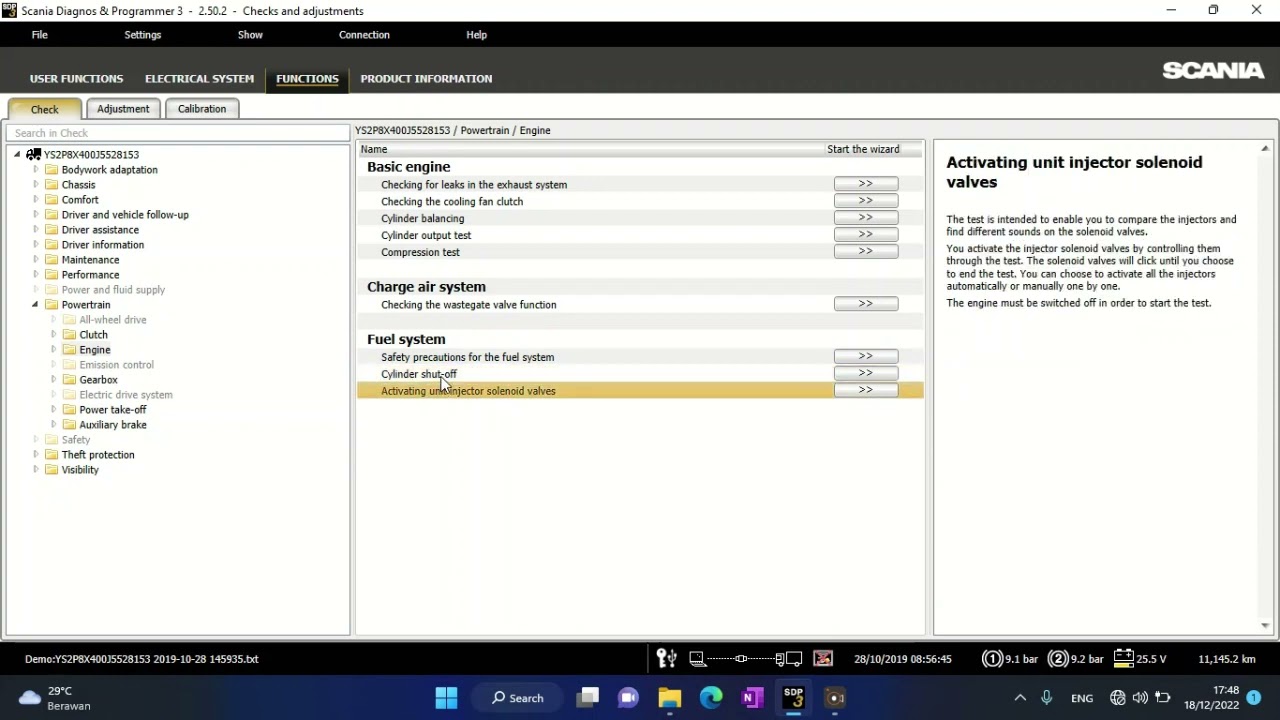Open Microsoft Edge from the taskbar
The image size is (1280, 720).
[x=711, y=698]
